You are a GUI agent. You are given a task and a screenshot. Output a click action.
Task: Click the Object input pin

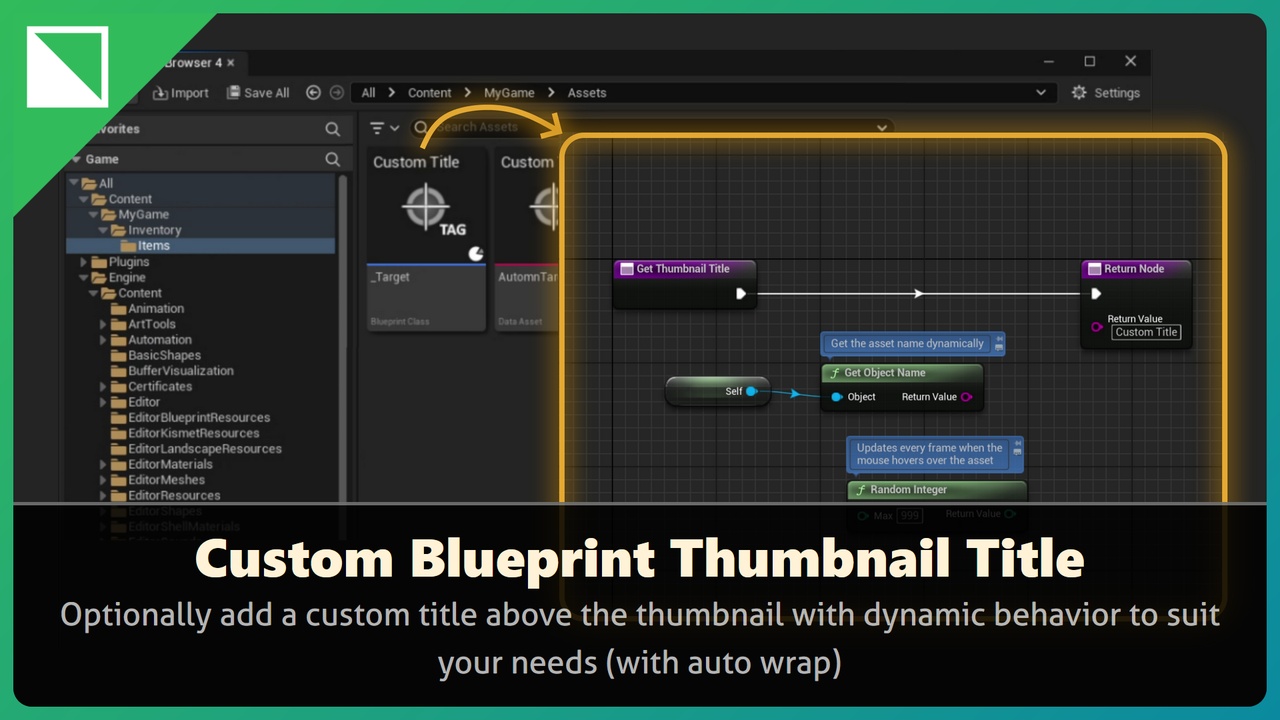837,397
